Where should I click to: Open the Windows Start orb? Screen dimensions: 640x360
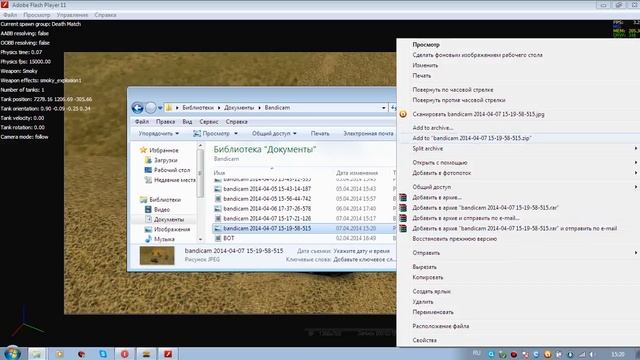[x=12, y=353]
